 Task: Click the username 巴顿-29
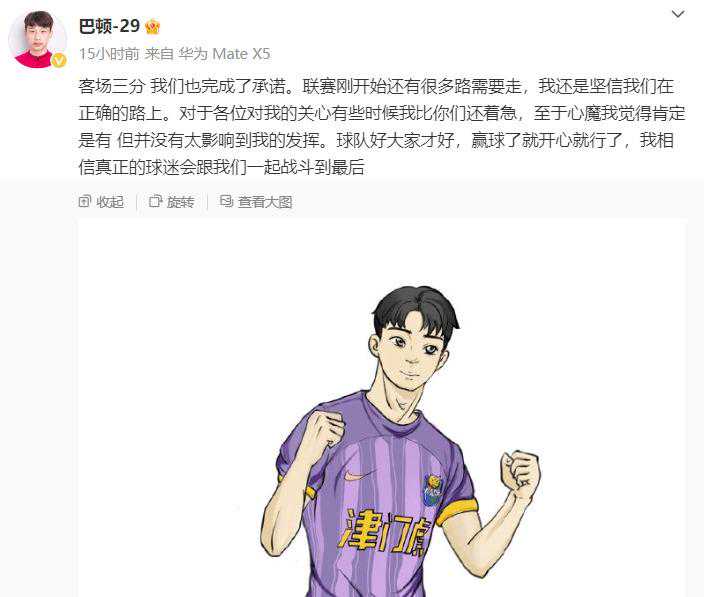(109, 26)
